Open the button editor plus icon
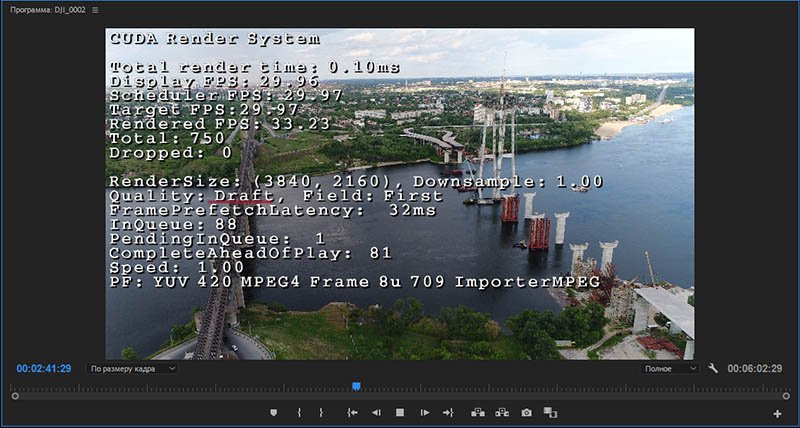The image size is (800, 428). (777, 414)
